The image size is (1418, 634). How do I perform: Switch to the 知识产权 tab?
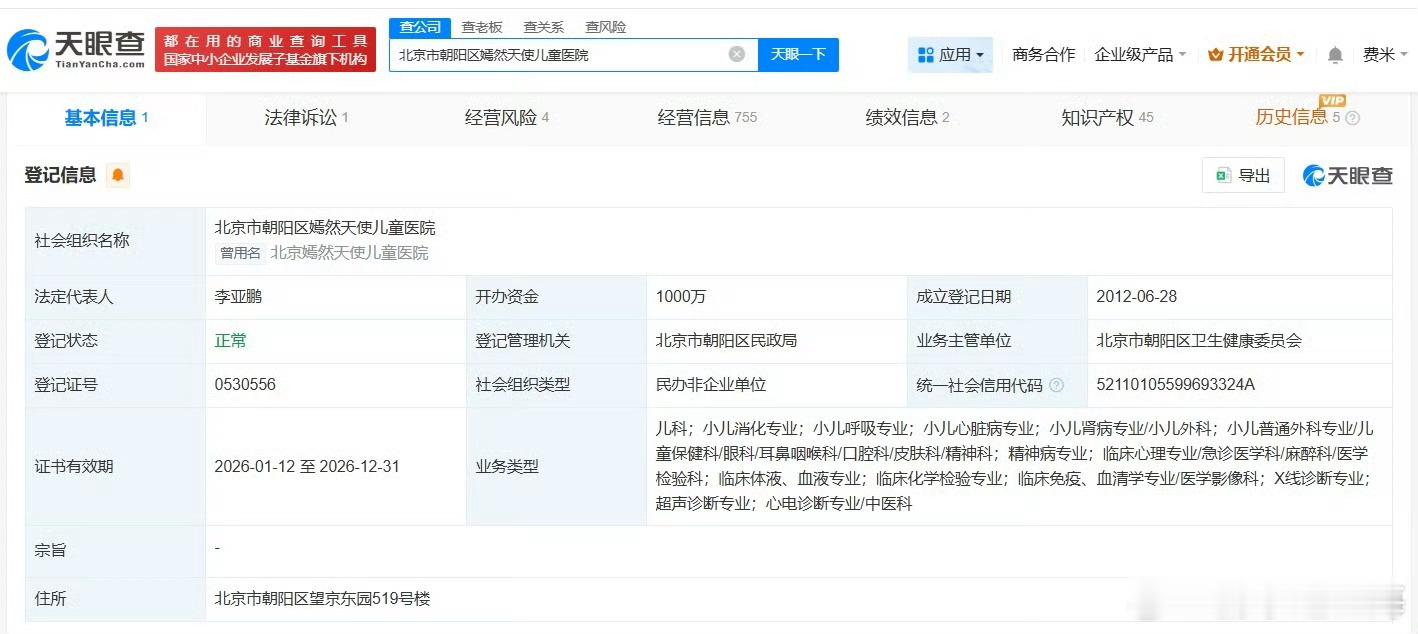1097,117
